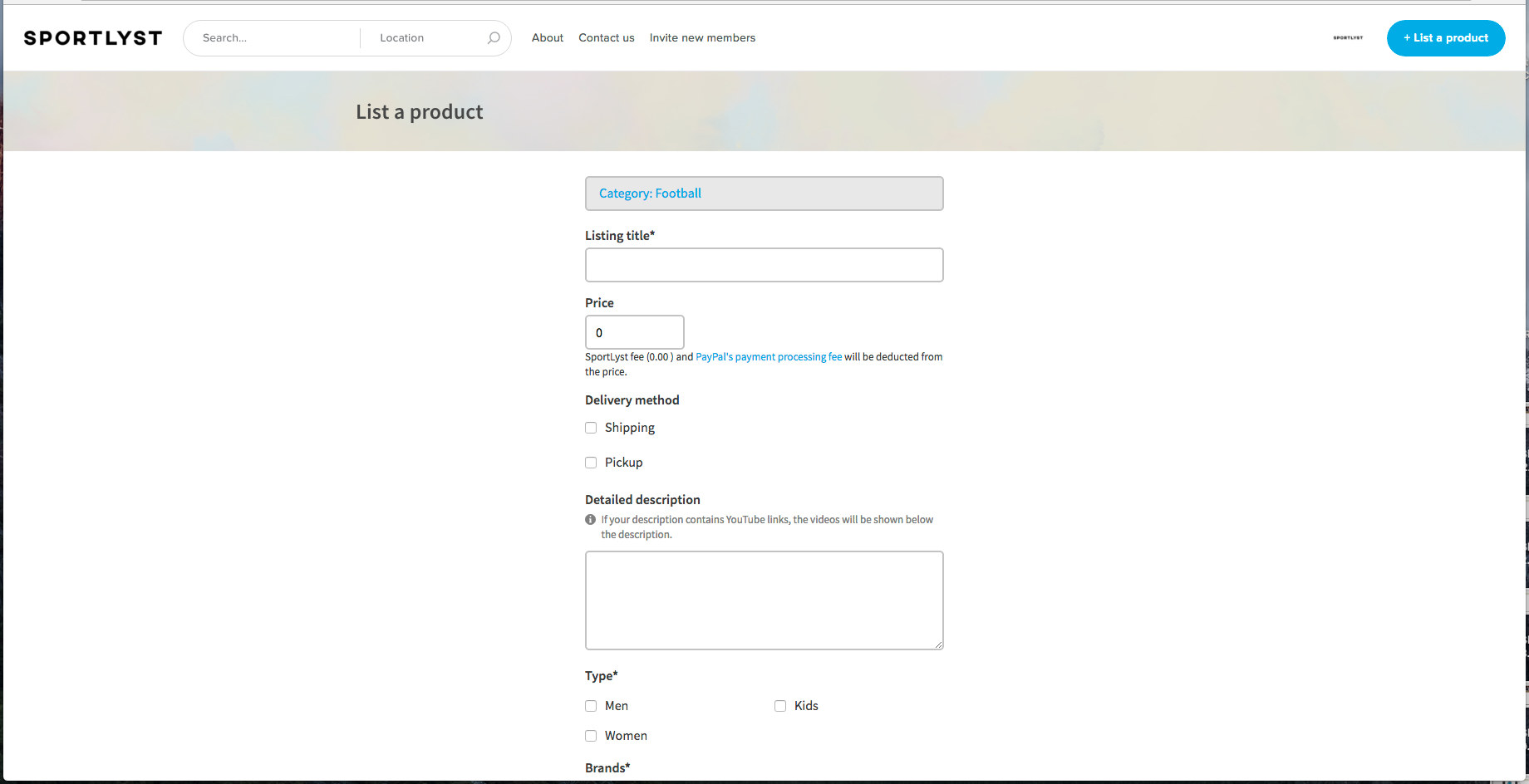Tick the Shipping checkbox
This screenshot has height=784, width=1529.
(x=591, y=428)
